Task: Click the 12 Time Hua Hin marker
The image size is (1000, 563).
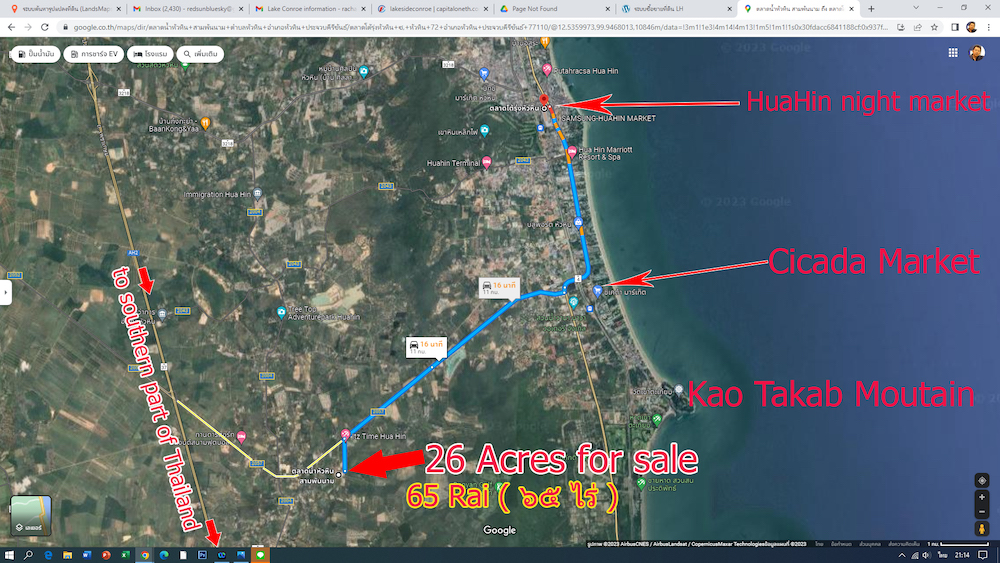Action: coord(345,434)
